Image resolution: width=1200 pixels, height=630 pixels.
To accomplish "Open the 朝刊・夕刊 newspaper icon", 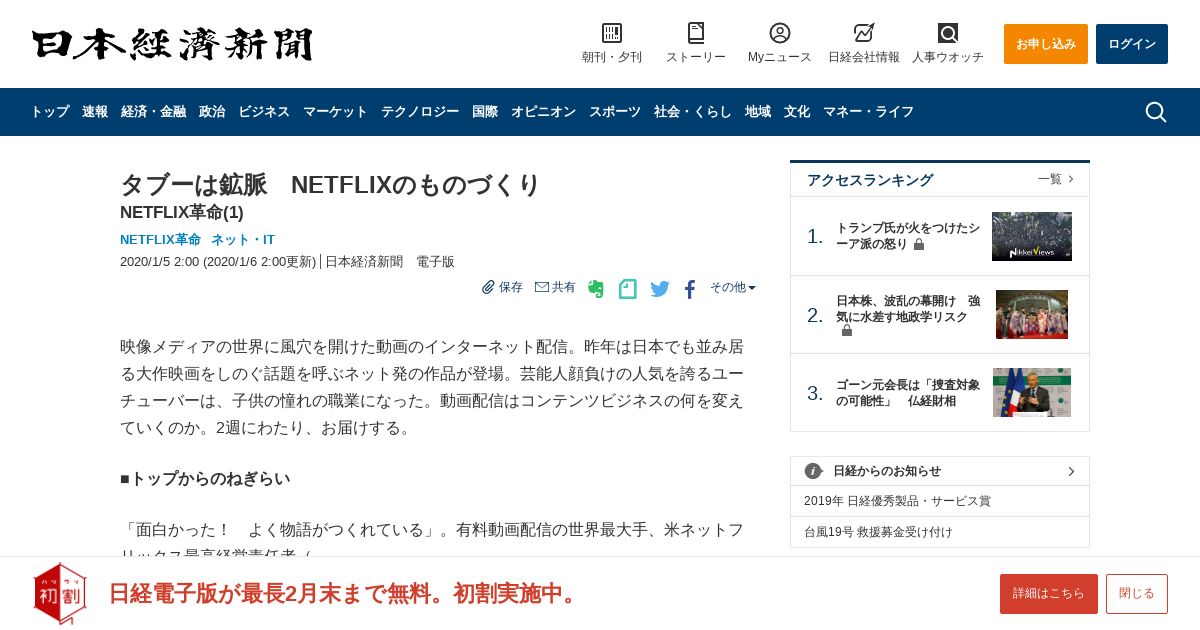I will (x=612, y=33).
